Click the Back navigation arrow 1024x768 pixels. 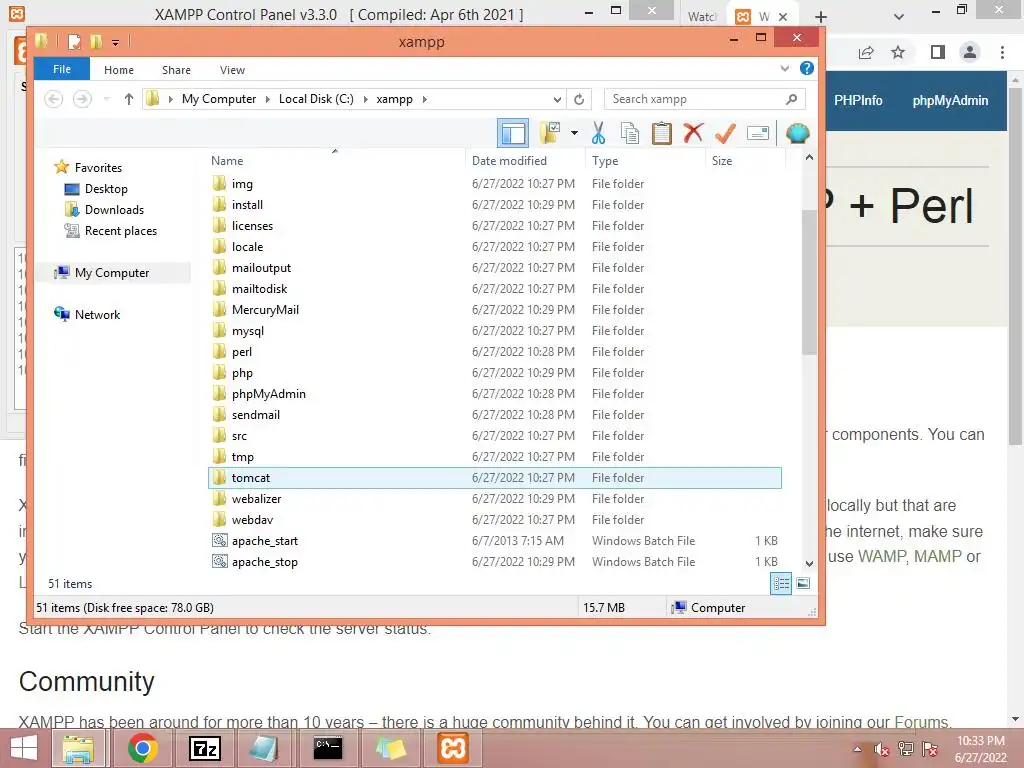click(x=54, y=99)
